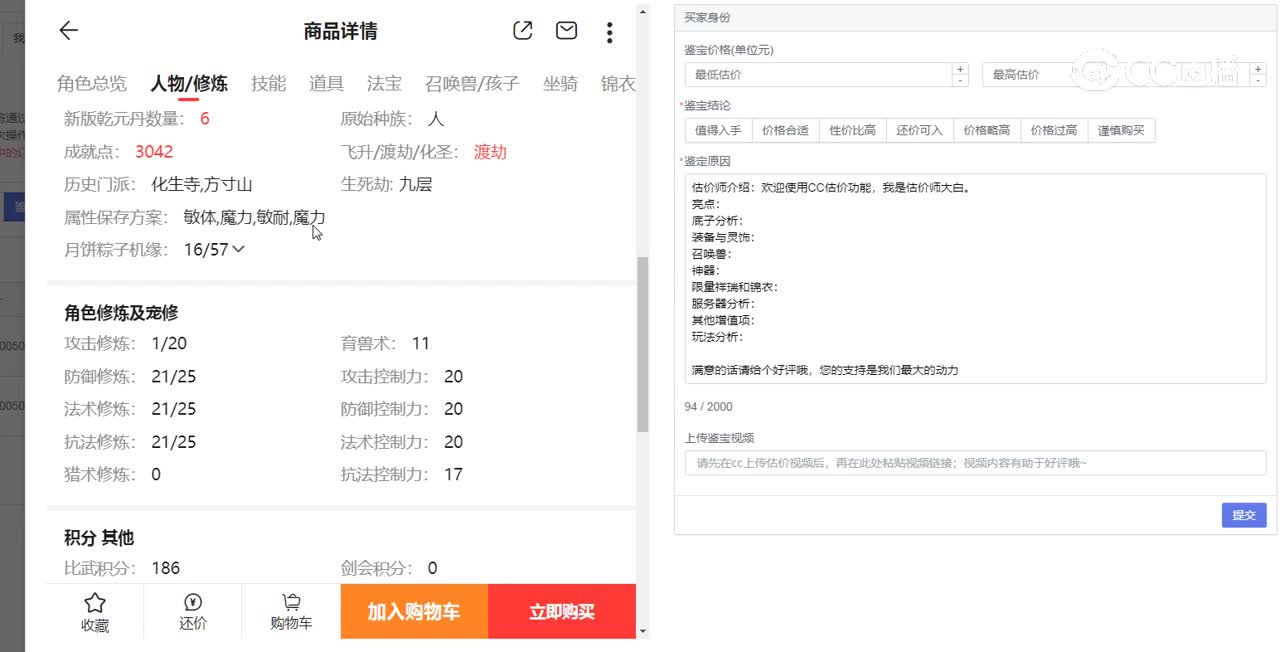Open the three-dot more options menu
This screenshot has height=652, width=1280.
609,32
